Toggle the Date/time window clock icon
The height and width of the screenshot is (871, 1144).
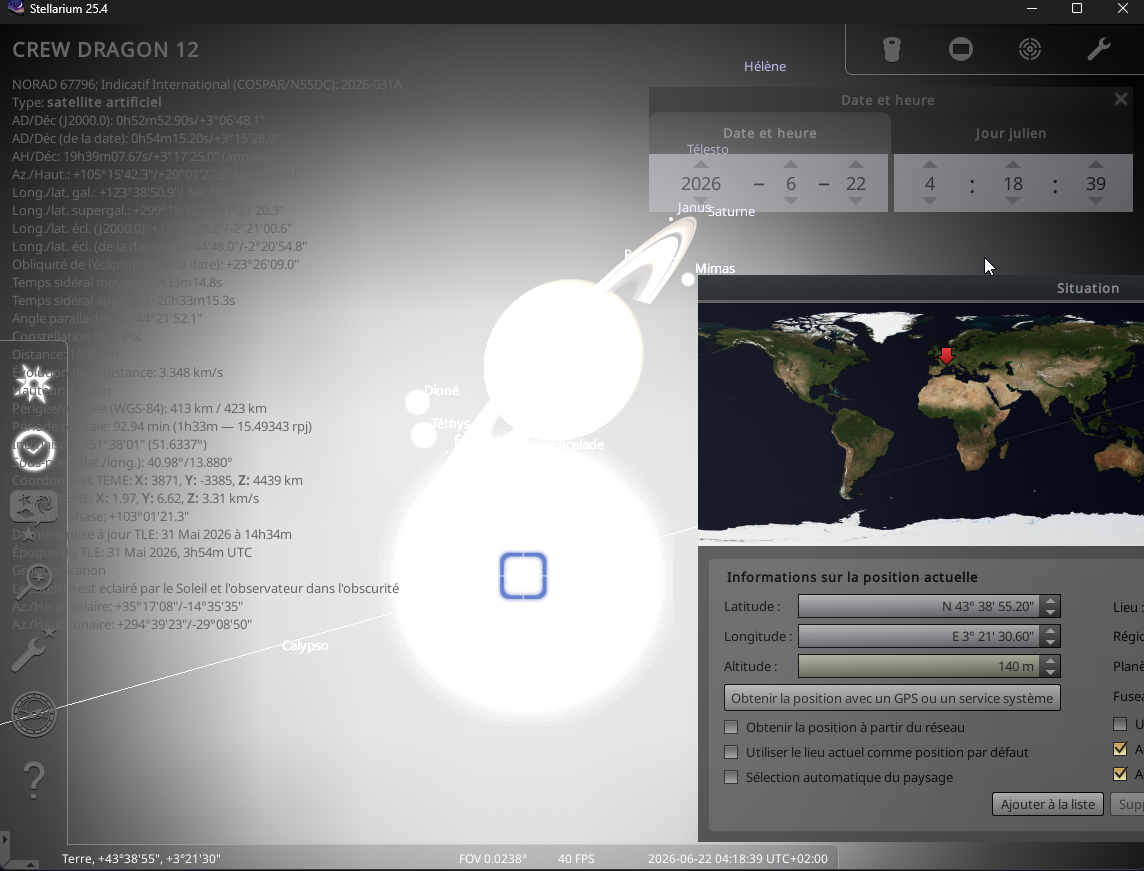[x=34, y=449]
